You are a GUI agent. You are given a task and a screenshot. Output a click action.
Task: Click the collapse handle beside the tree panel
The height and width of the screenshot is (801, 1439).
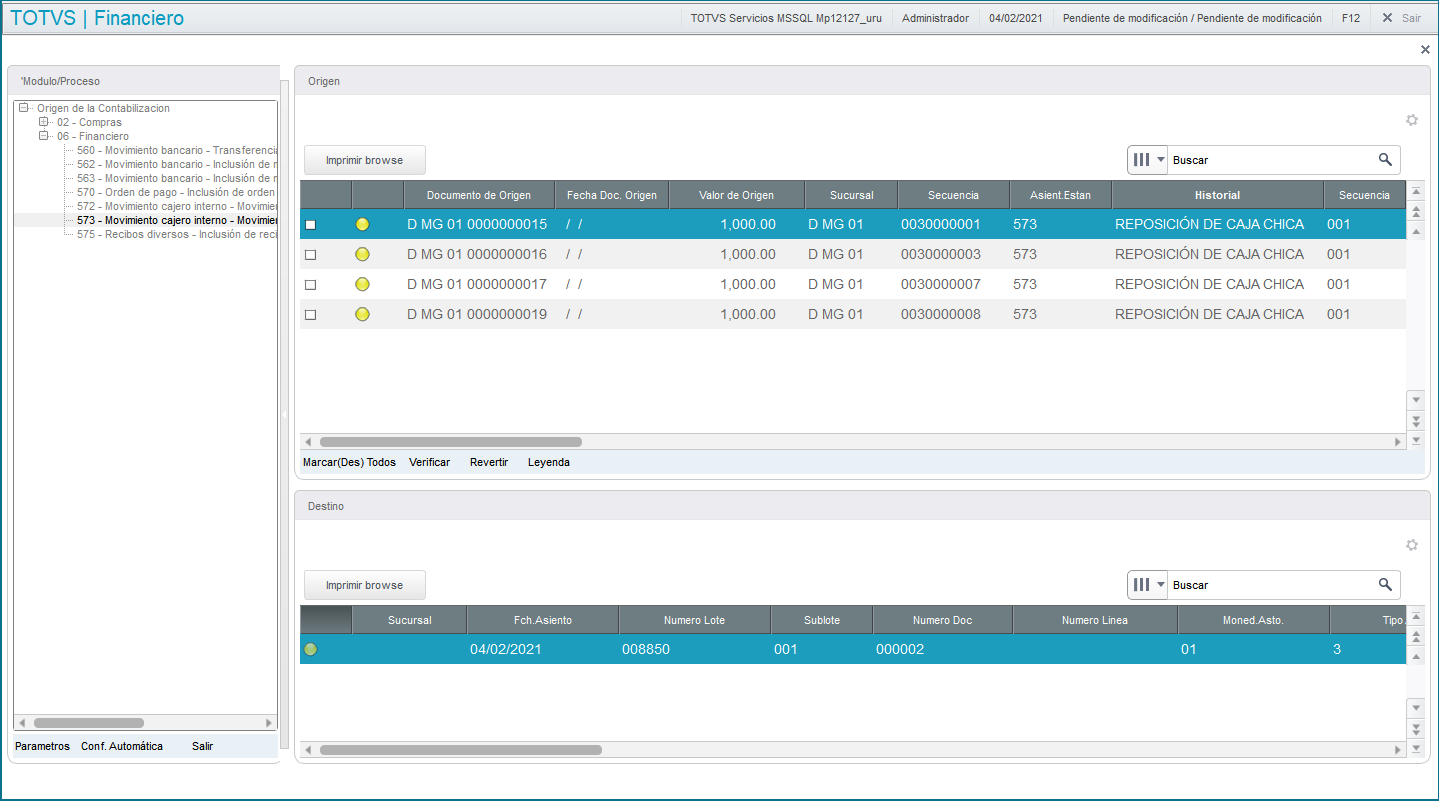(x=284, y=414)
